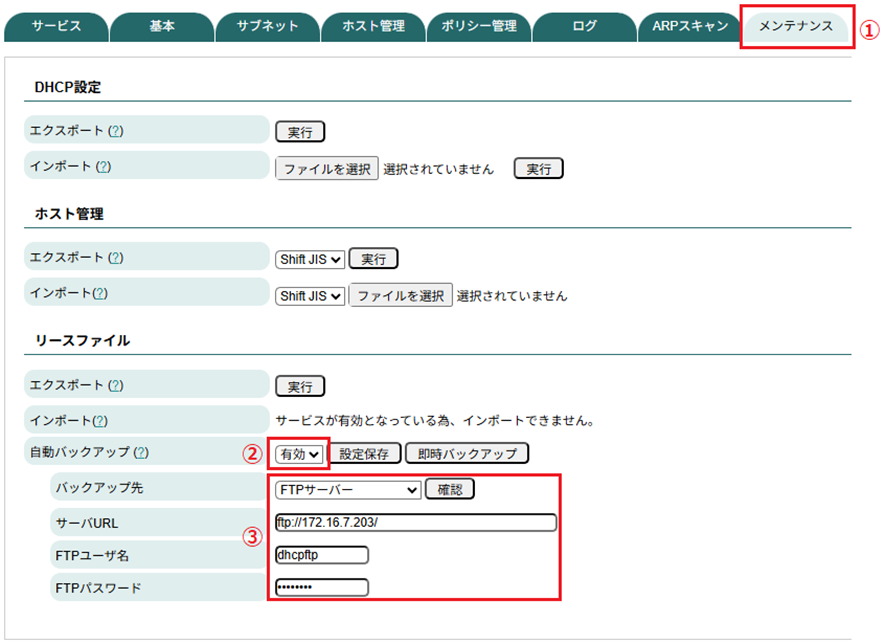Click 実行 for DHCP設定 export
The height and width of the screenshot is (643, 886).
300,132
